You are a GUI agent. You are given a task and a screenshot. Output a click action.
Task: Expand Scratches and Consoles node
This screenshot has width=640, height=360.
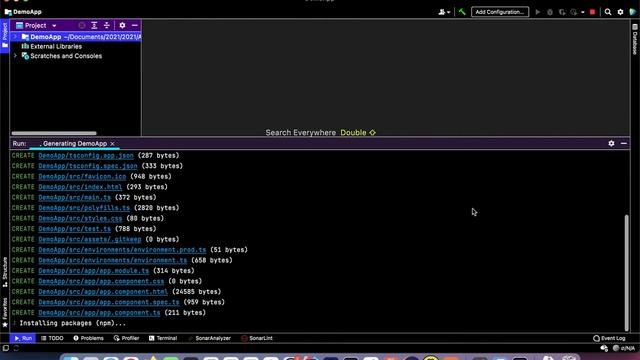(x=15, y=56)
